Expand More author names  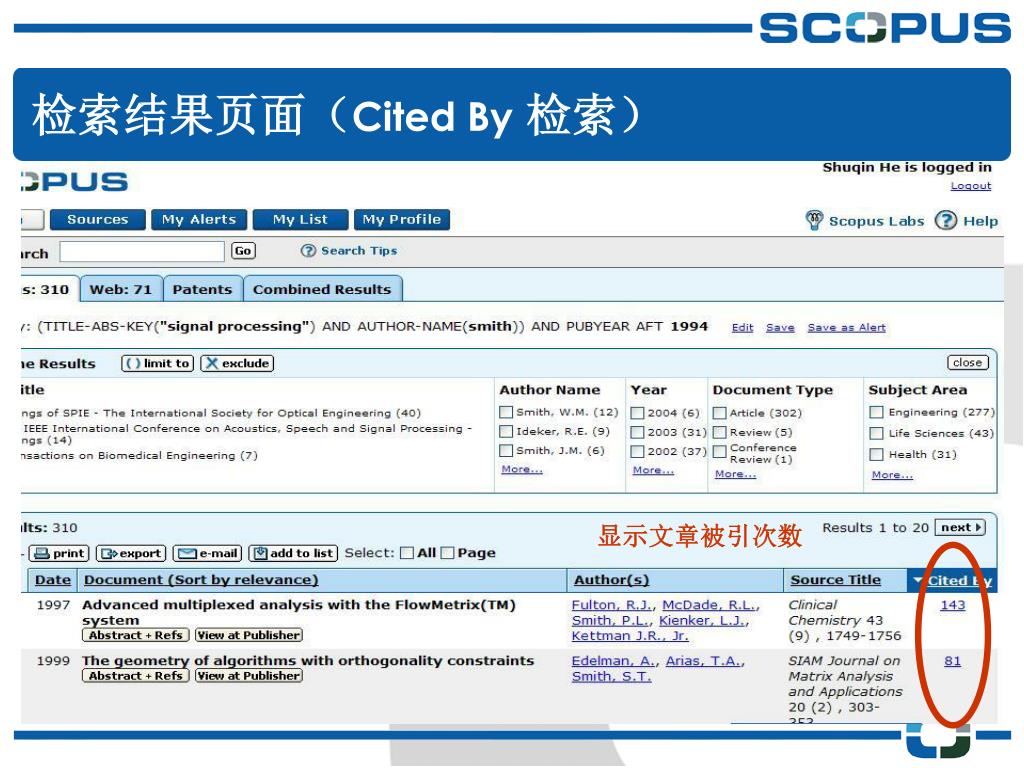click(x=522, y=470)
